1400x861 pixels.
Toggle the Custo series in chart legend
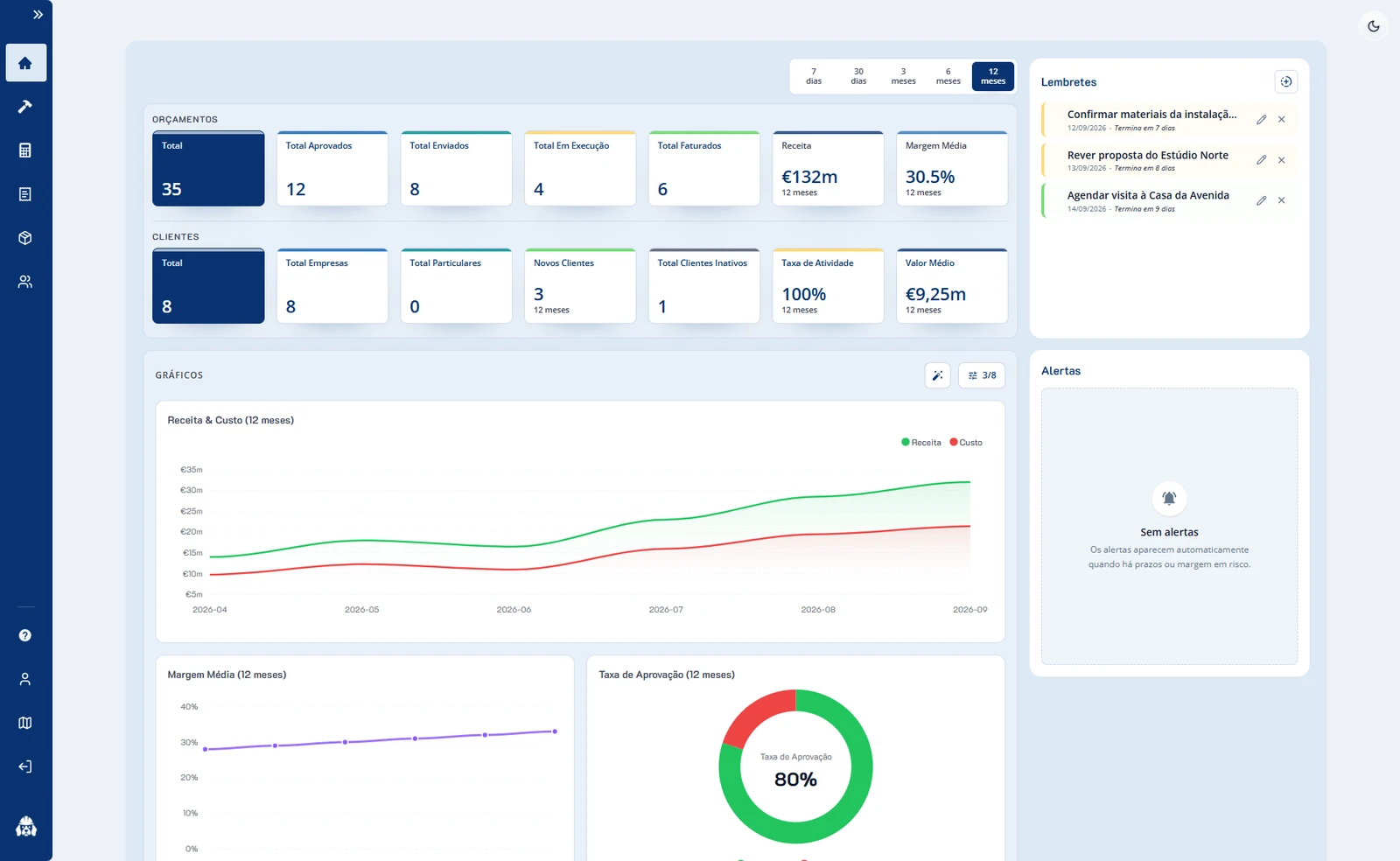click(966, 443)
